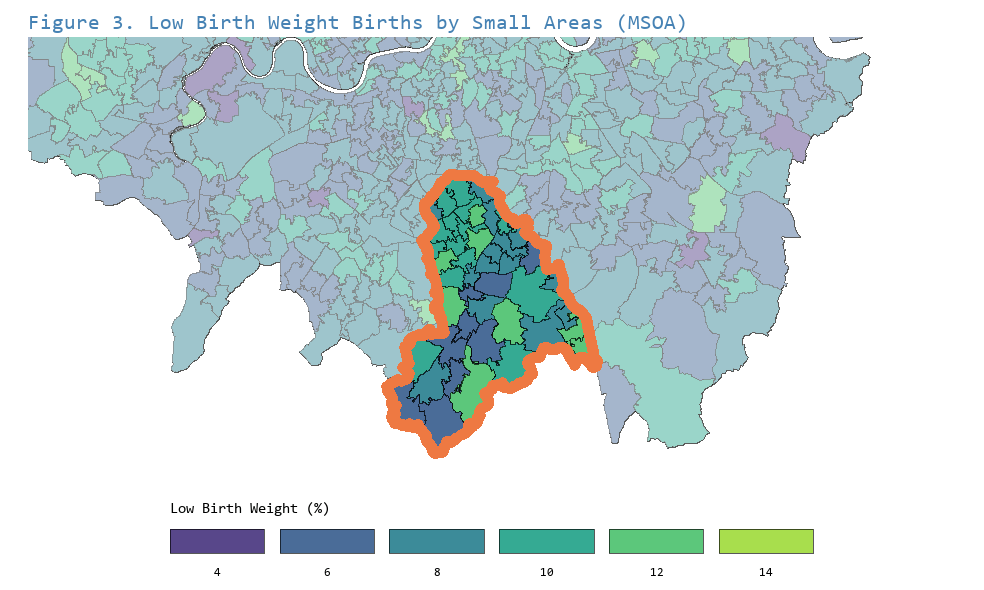The image size is (984, 590).
Task: Select the legend tick label "6"
Action: pyautogui.click(x=327, y=572)
